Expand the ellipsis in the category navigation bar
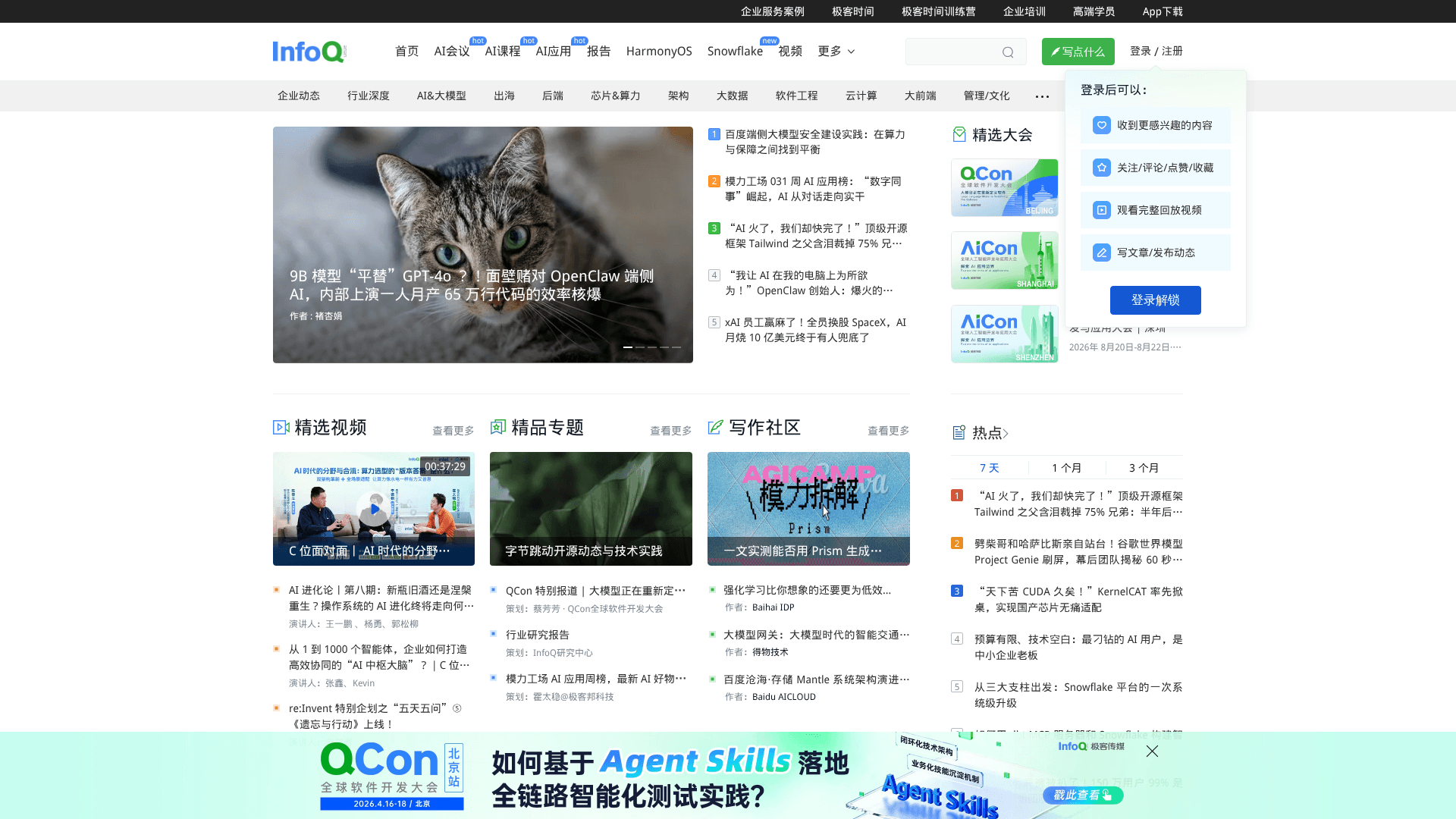The height and width of the screenshot is (819, 1456). [x=1042, y=96]
